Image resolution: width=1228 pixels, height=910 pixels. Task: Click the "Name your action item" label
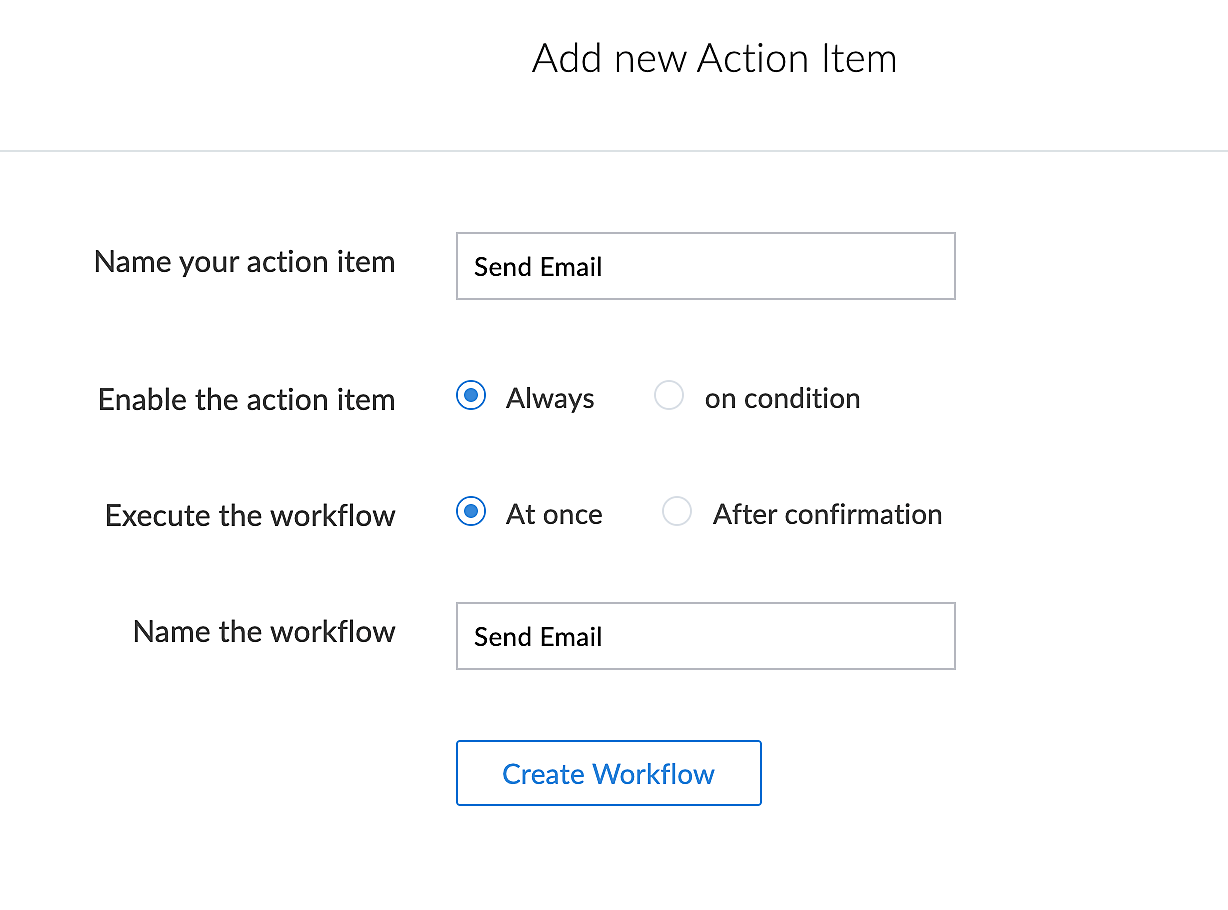(244, 262)
